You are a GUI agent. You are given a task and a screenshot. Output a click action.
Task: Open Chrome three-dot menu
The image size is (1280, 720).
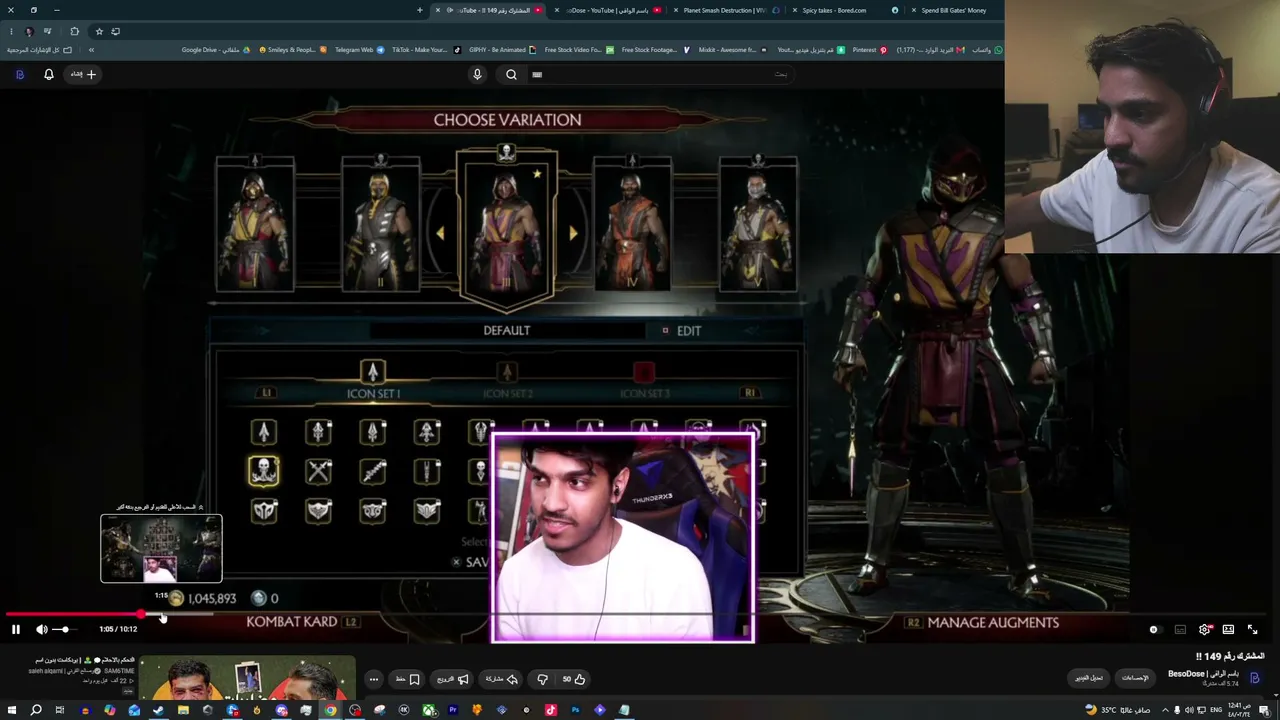[11, 31]
